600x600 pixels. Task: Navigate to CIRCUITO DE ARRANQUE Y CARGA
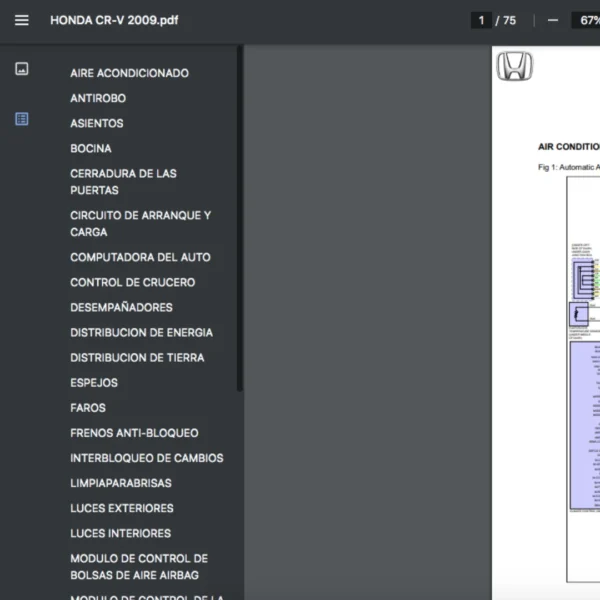(140, 223)
